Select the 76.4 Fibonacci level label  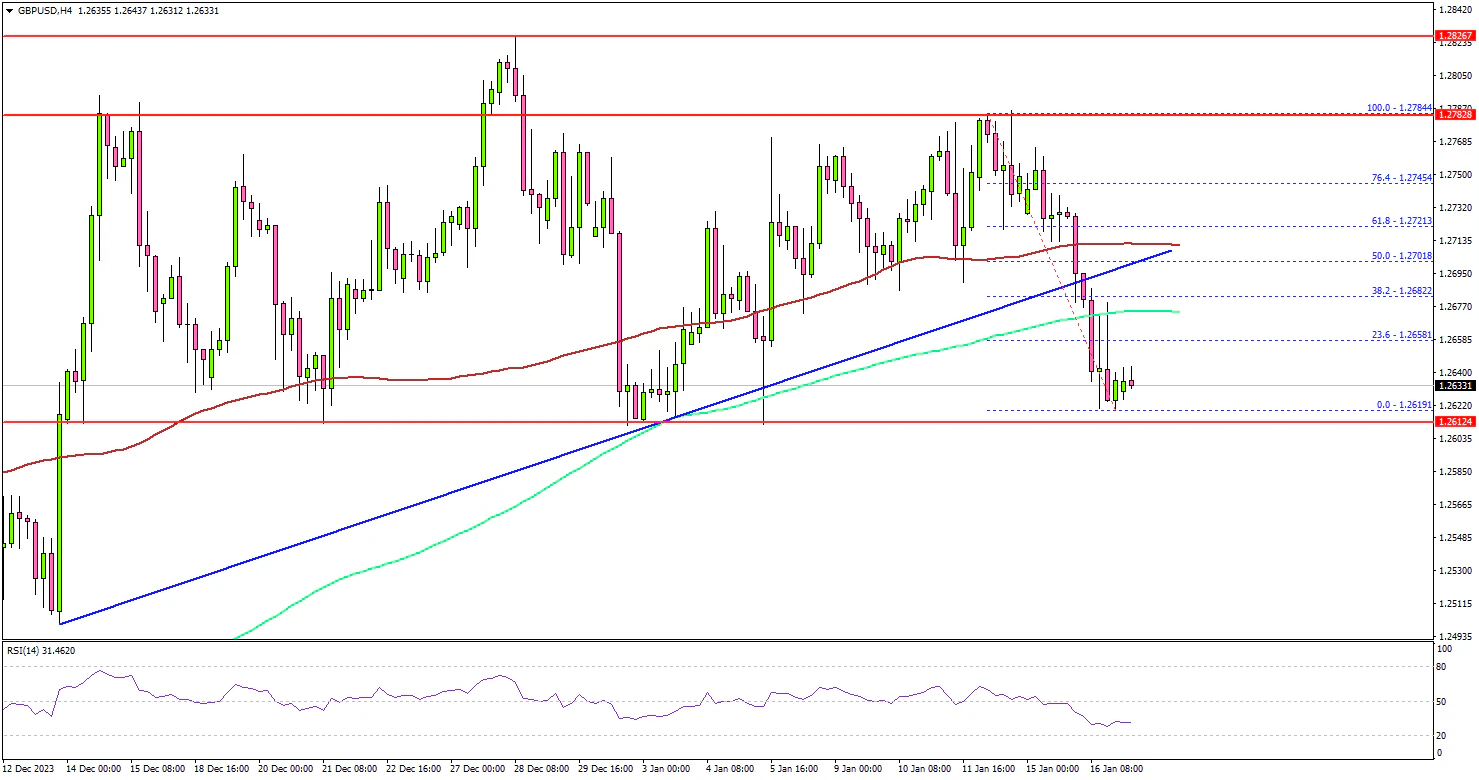(x=1401, y=177)
